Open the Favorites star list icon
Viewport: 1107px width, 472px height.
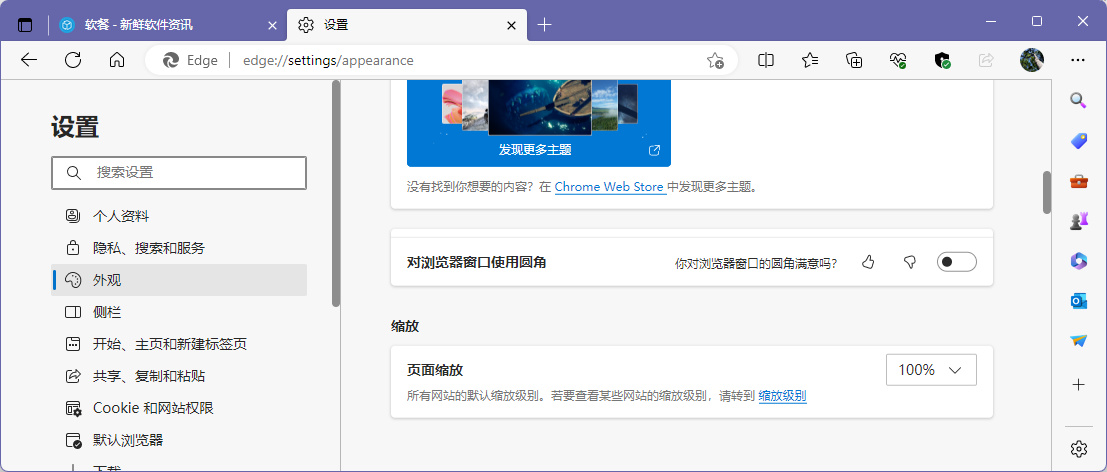pos(810,60)
